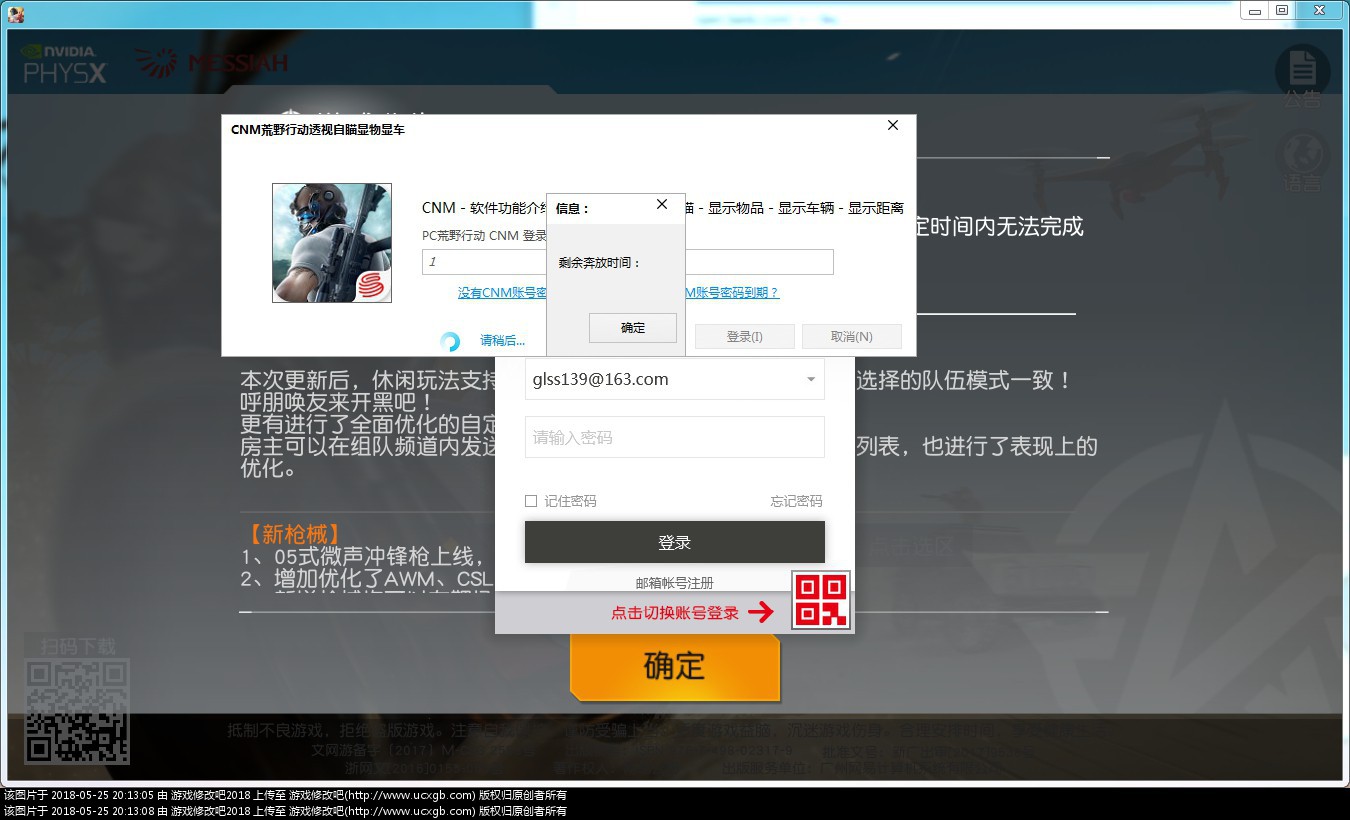This screenshot has height=820, width=1350.
Task: Click the 登录(I) button in CNM window
Action: click(744, 337)
